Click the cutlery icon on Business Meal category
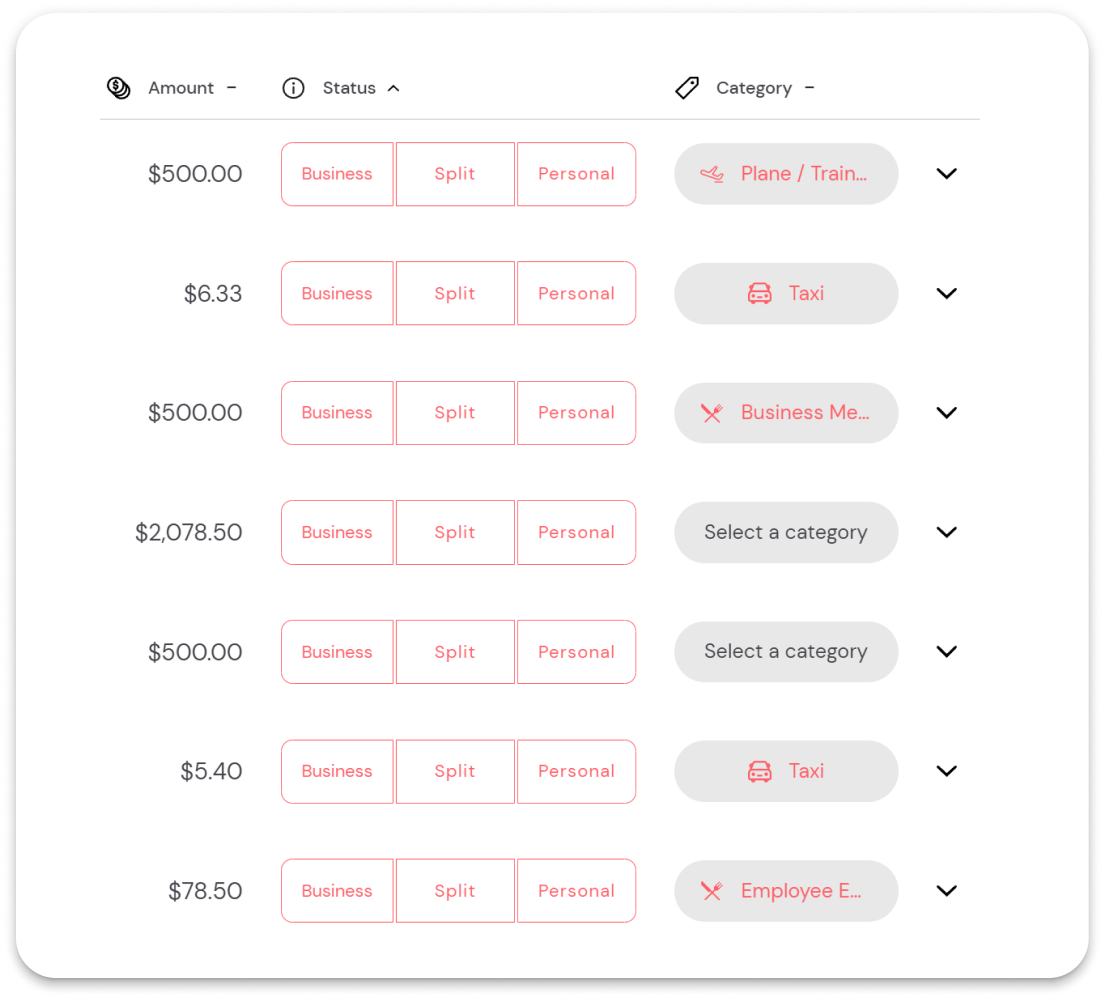Viewport: 1105px width, 997px height. pos(712,412)
